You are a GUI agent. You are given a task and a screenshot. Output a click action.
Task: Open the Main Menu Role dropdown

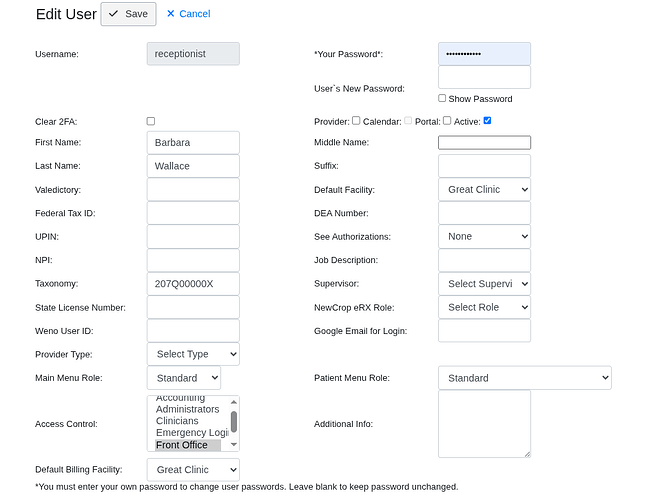pyautogui.click(x=184, y=378)
